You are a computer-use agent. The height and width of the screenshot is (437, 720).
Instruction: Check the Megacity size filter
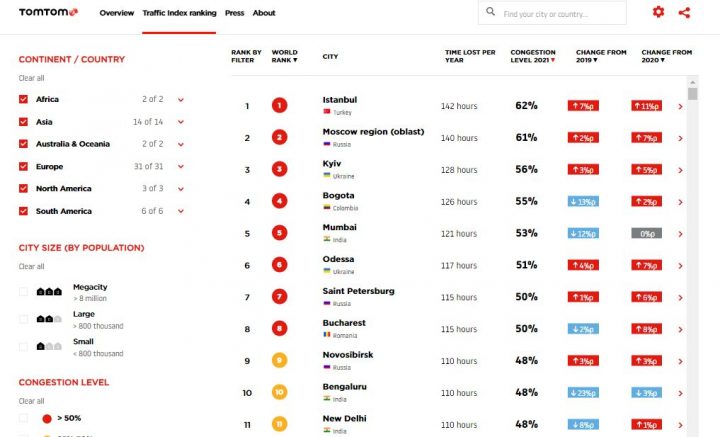point(23,292)
